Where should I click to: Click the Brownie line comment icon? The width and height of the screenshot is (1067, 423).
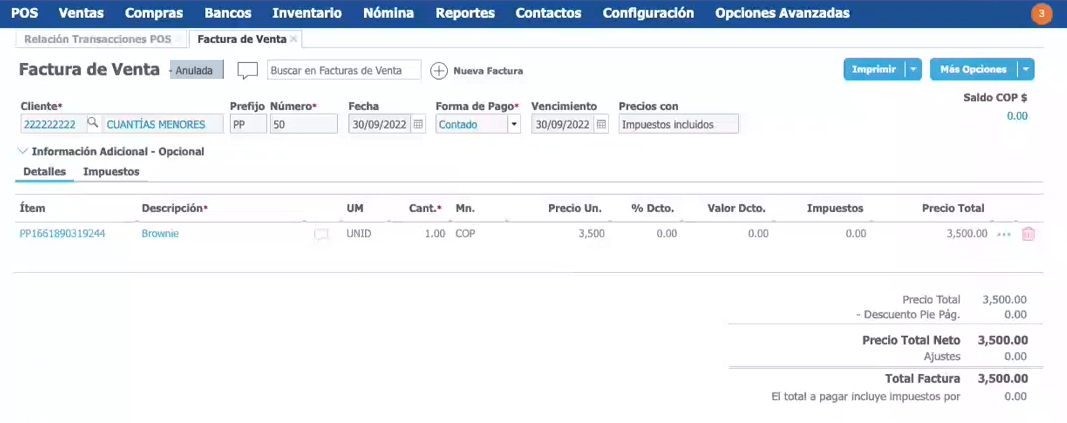tap(321, 234)
